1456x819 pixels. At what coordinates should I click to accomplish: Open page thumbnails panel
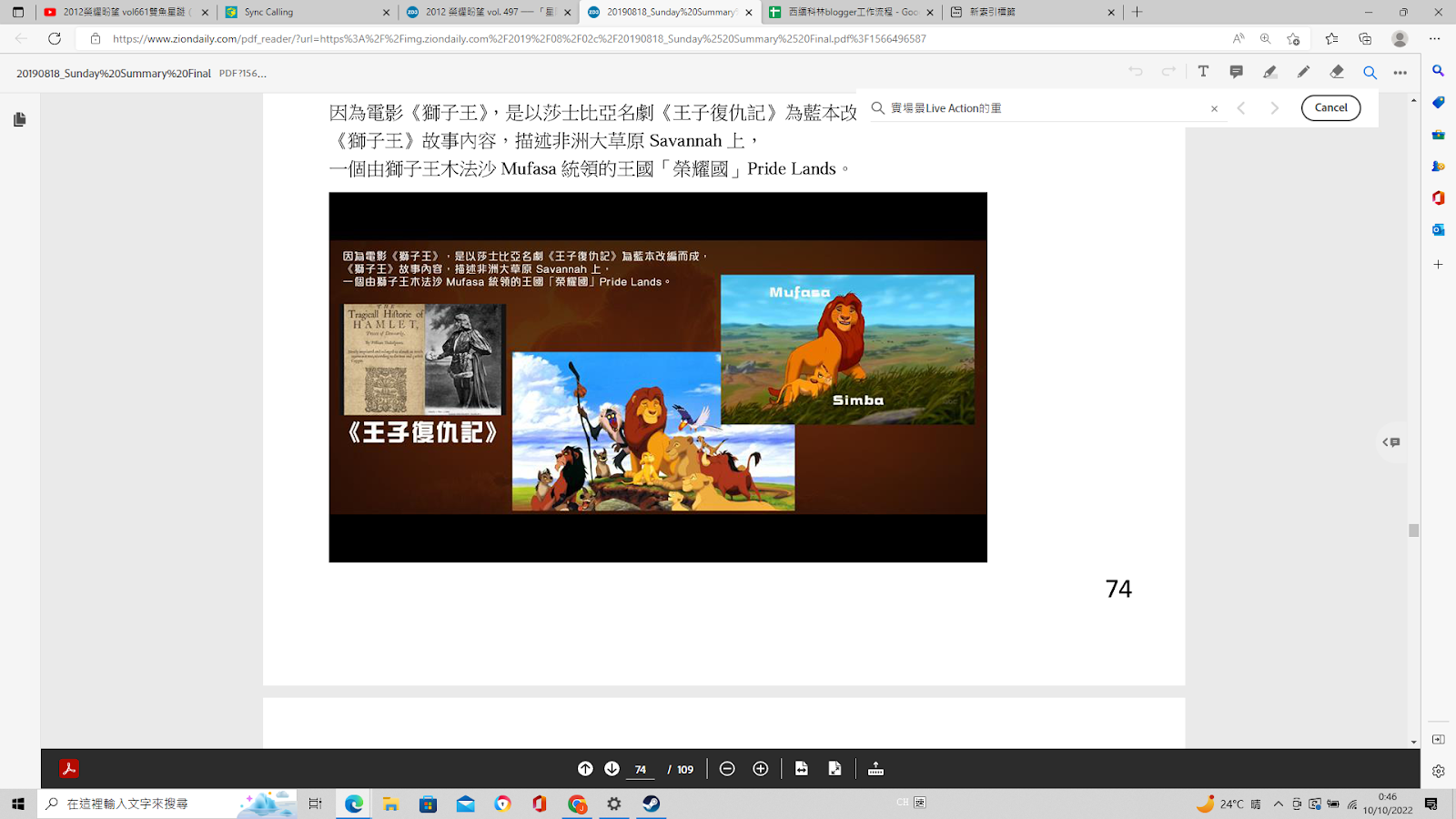tap(19, 119)
